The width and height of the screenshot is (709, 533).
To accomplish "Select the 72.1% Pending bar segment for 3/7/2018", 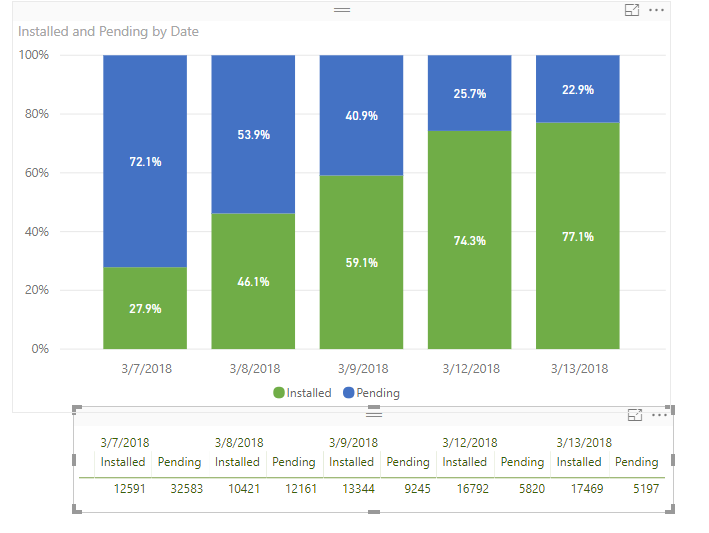I will tap(145, 161).
